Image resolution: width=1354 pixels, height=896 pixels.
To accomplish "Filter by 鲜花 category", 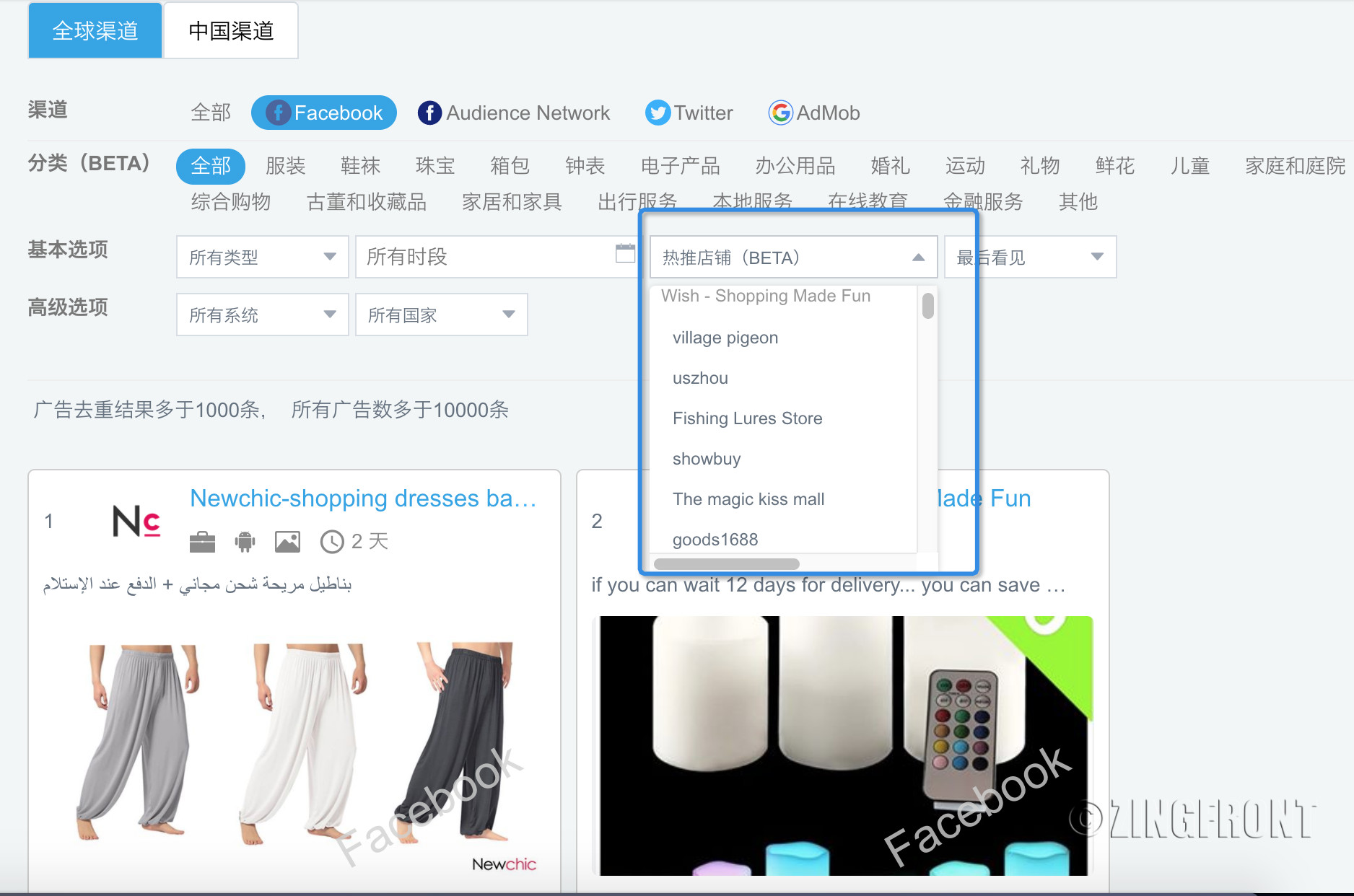I will [x=1115, y=166].
